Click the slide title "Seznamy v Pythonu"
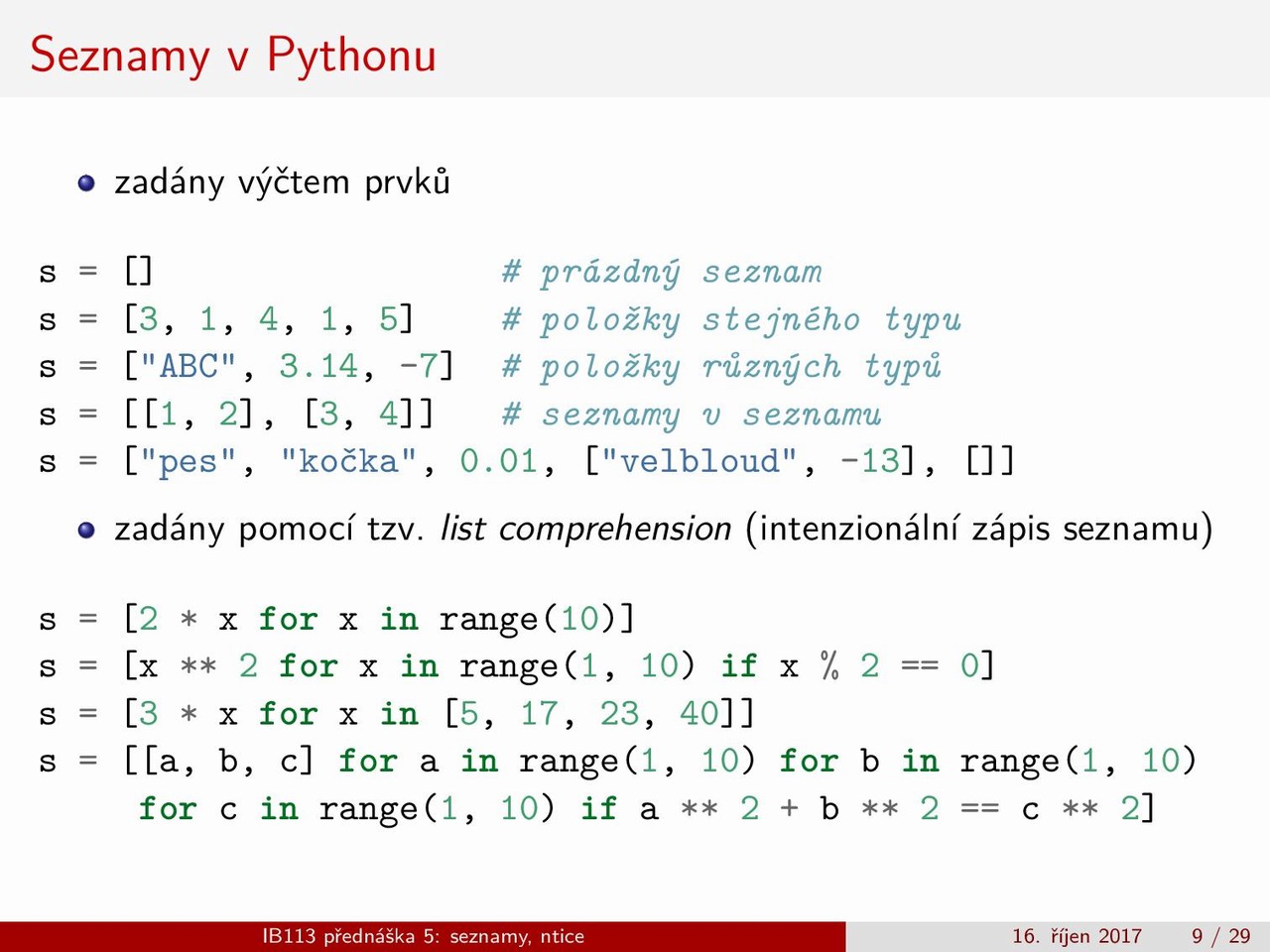1270x952 pixels. (233, 55)
